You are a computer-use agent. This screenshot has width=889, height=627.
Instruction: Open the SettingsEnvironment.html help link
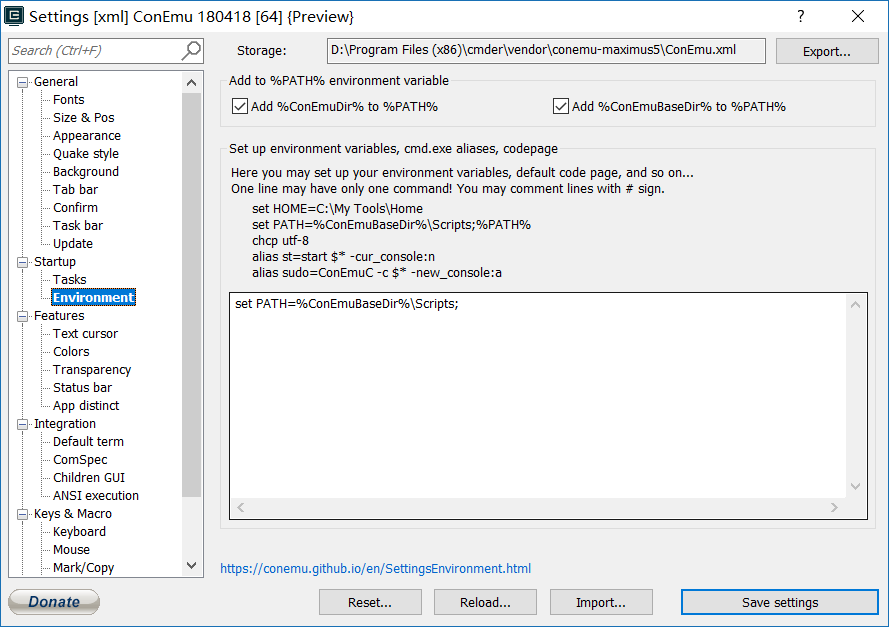click(x=375, y=569)
